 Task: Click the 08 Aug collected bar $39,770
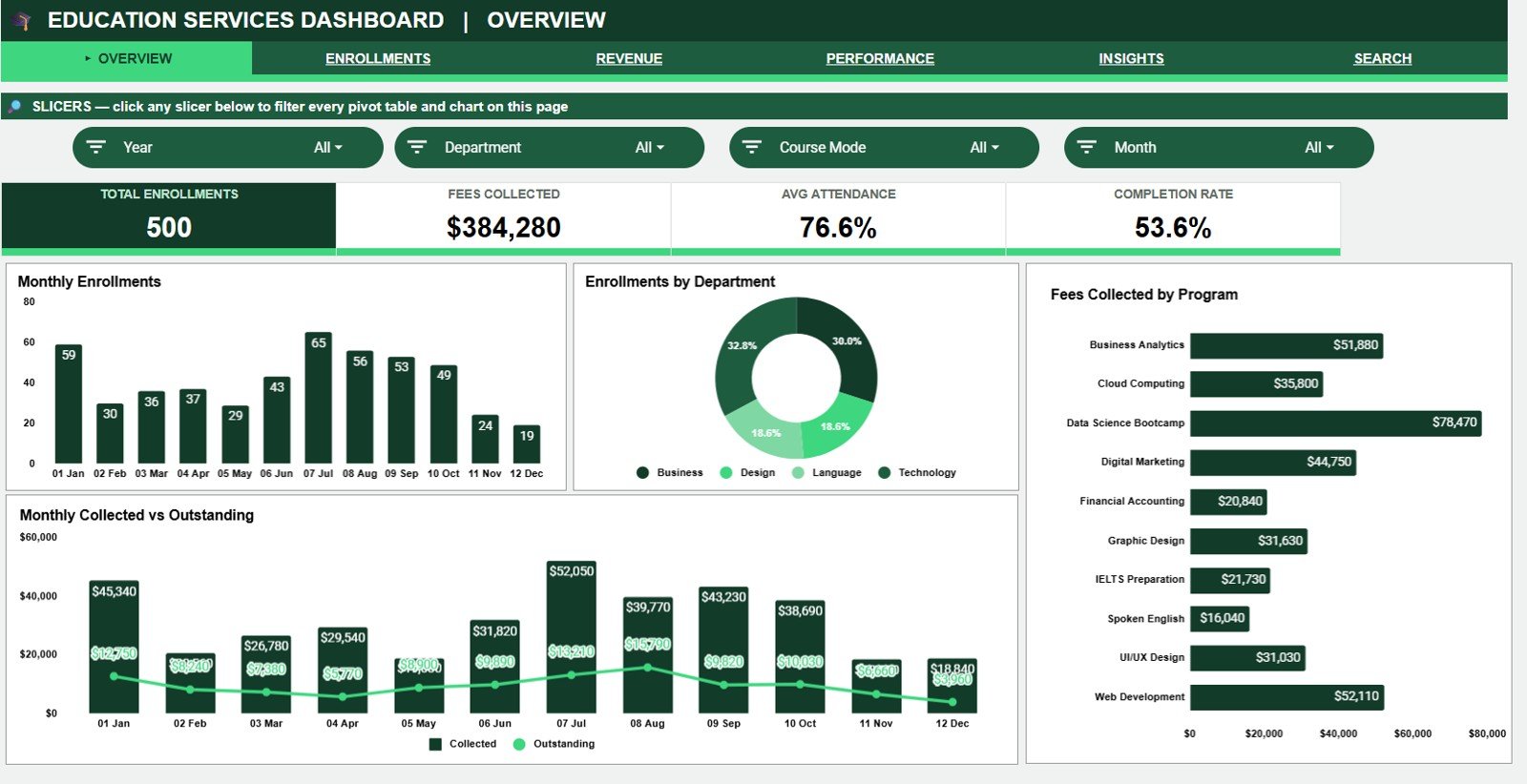(x=647, y=655)
